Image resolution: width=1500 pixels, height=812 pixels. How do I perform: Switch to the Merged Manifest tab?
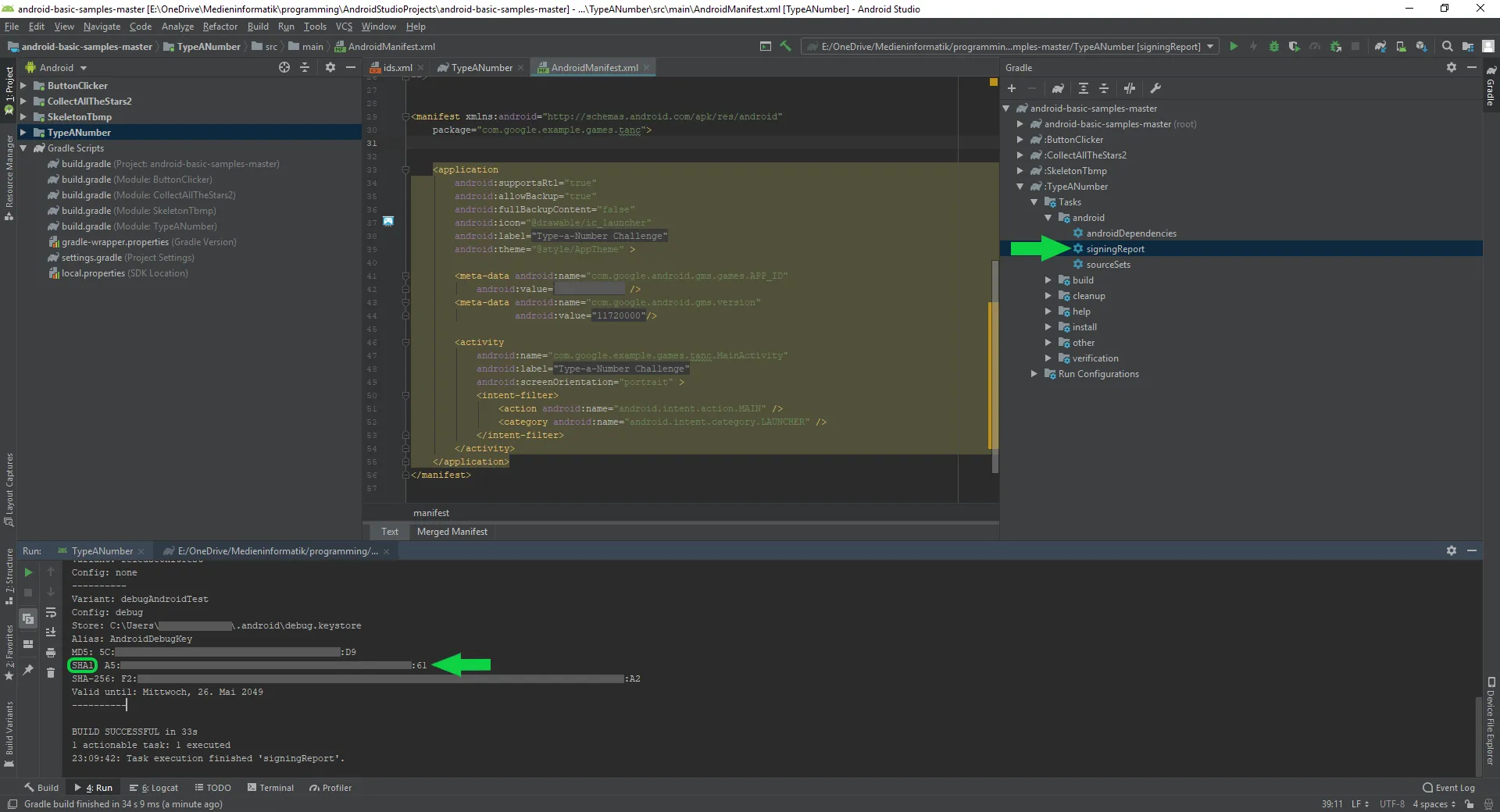(452, 532)
